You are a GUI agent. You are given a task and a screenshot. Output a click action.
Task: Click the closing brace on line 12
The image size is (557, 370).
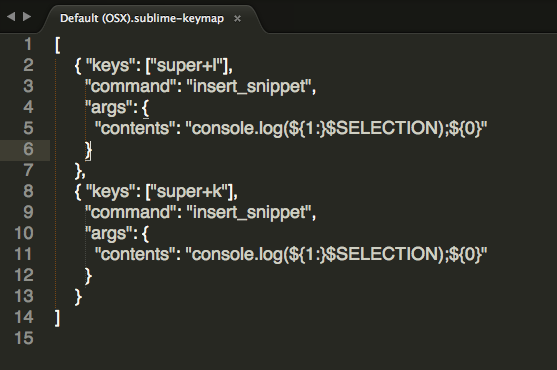[x=88, y=276]
